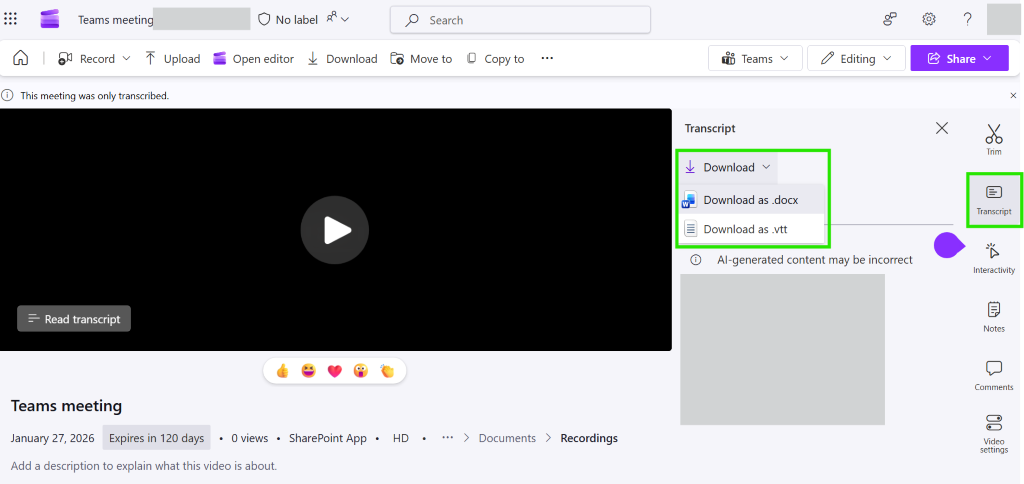Go to the Home icon
Screen dimensions: 1024x484
point(21,59)
